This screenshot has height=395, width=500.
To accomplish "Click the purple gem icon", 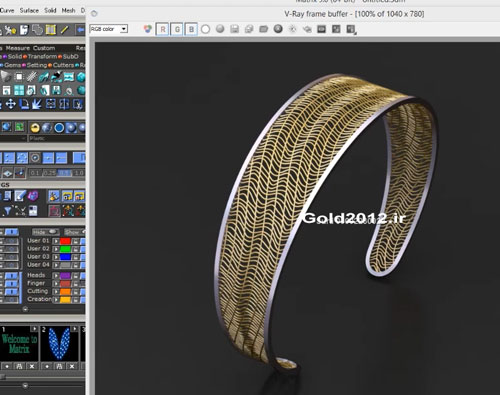I will [33, 196].
